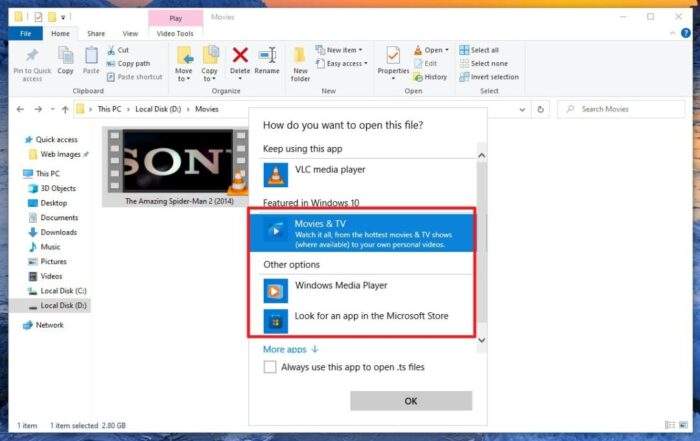The height and width of the screenshot is (441, 700).
Task: Invert selection of items
Action: click(x=489, y=77)
